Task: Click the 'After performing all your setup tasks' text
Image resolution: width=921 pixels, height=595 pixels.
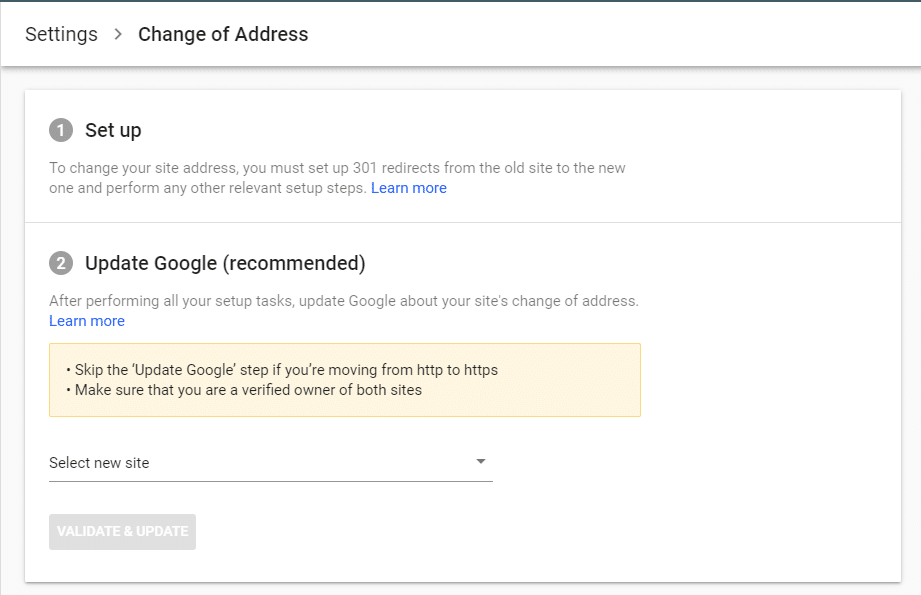Action: 344,301
